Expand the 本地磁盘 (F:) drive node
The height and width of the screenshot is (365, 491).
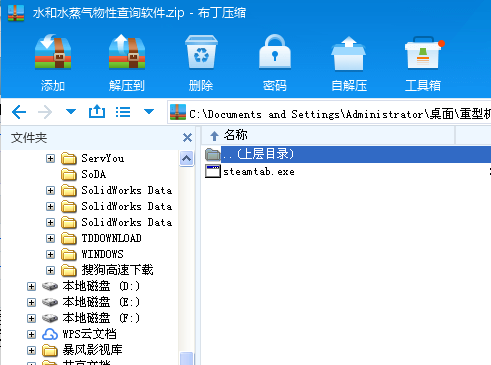pyautogui.click(x=31, y=318)
